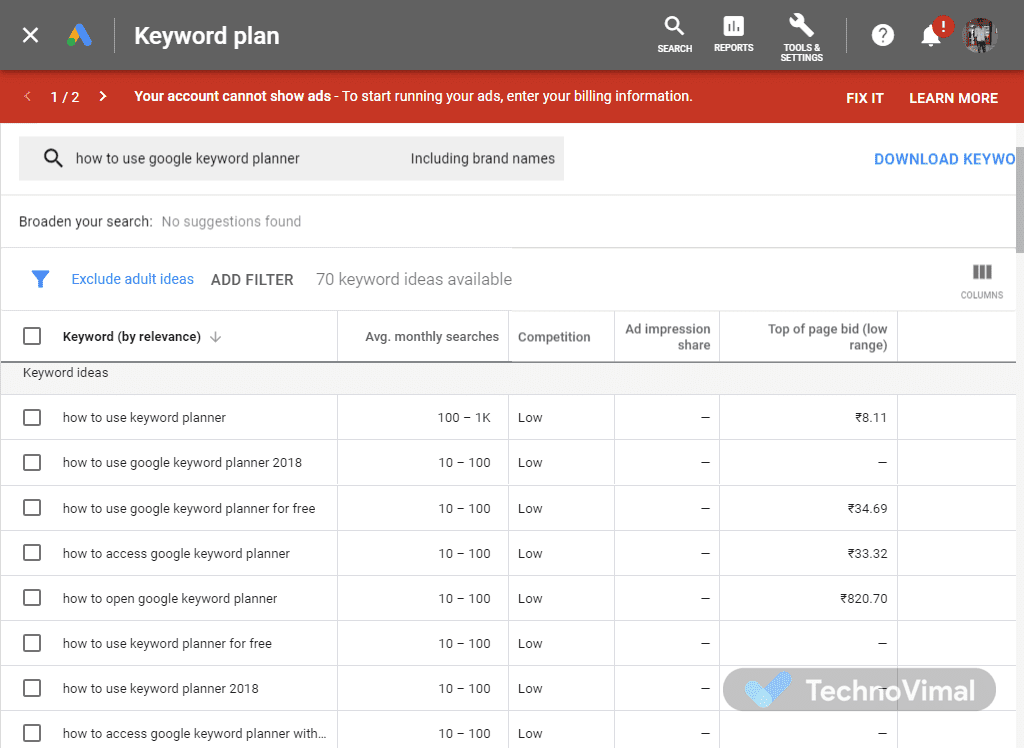Check 'how to access google keyword planner' row
This screenshot has height=748, width=1024.
32,553
